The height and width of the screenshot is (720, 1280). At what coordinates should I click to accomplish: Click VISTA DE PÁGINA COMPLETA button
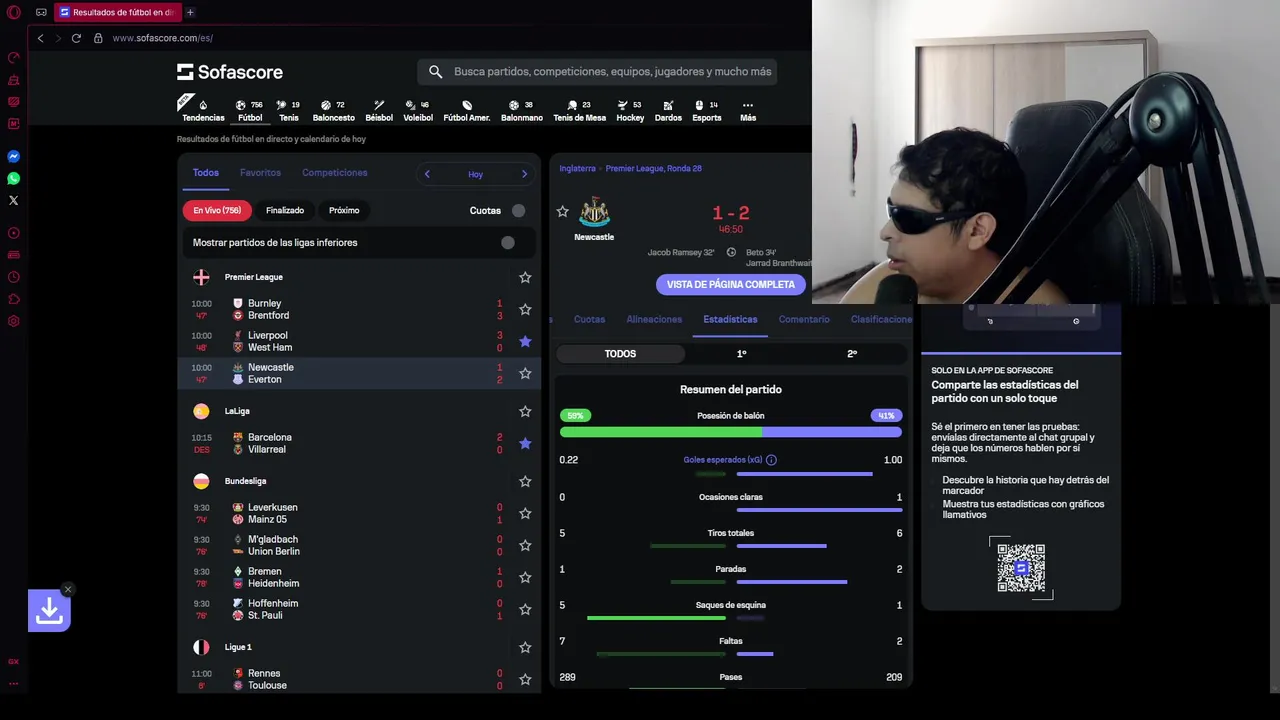[x=731, y=284]
